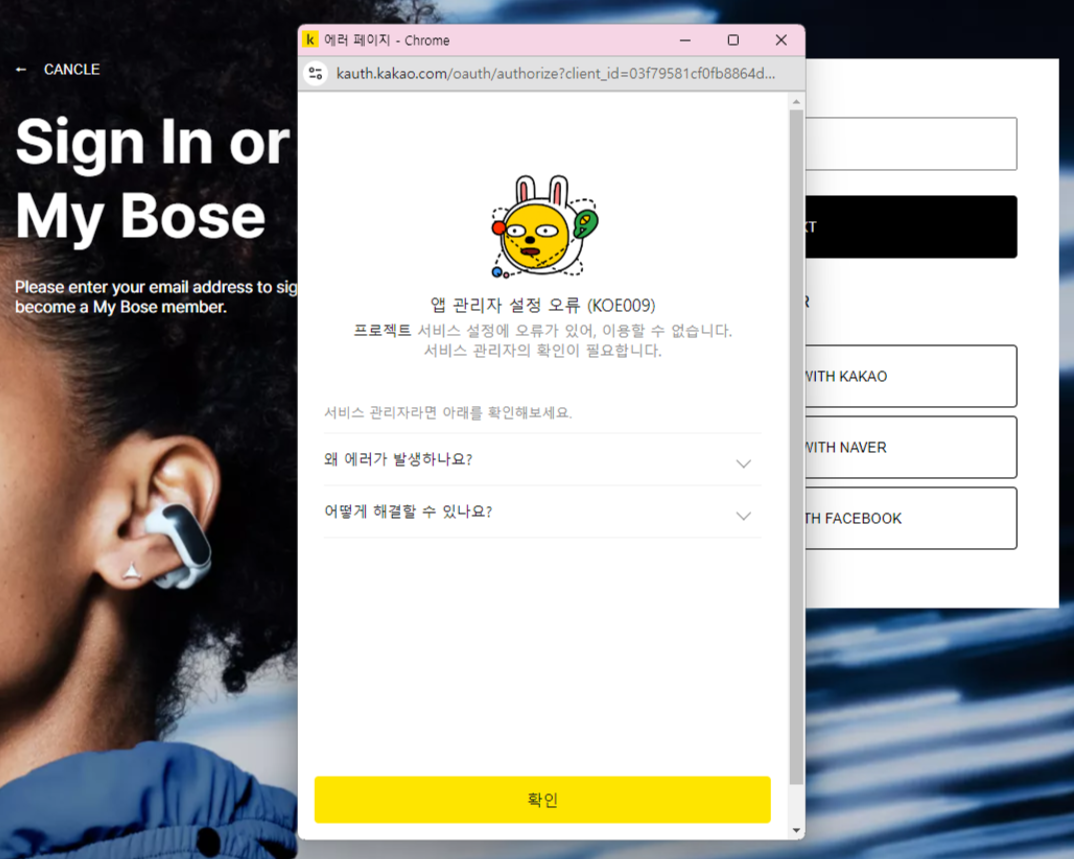This screenshot has height=859, width=1074.
Task: Close the Kakao error popup window
Action: click(781, 40)
